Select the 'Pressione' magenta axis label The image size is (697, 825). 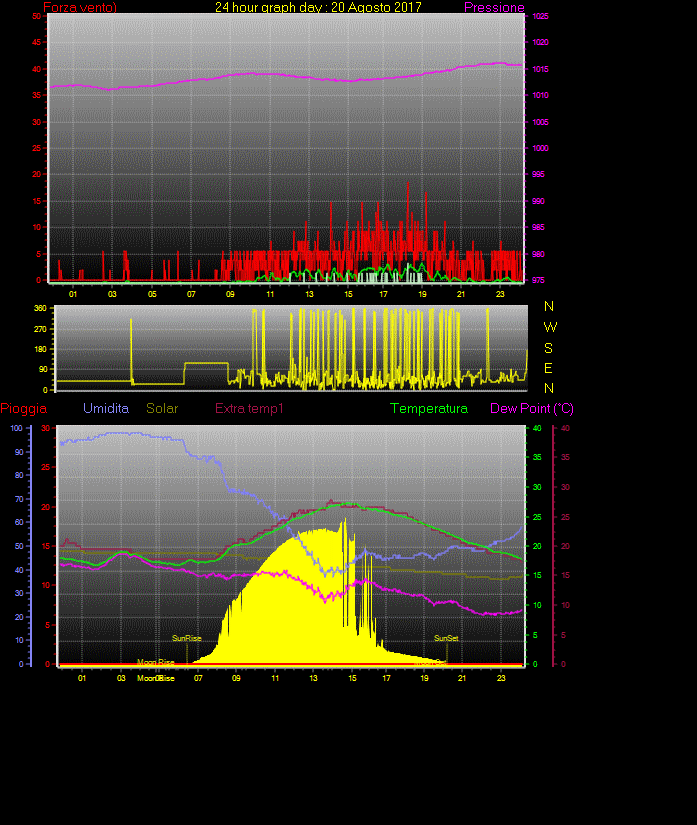click(x=494, y=7)
